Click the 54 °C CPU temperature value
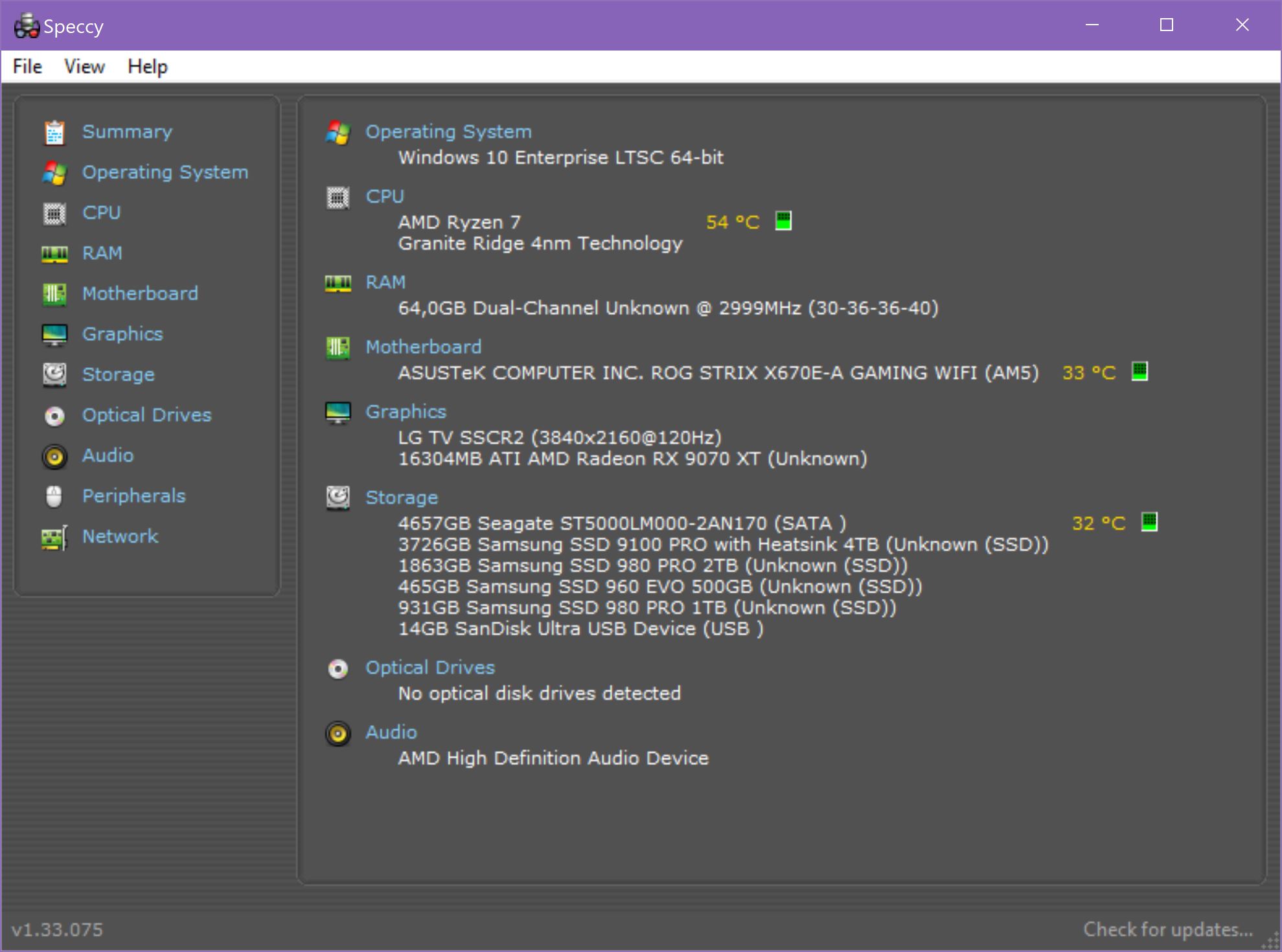1282x952 pixels. click(x=733, y=222)
